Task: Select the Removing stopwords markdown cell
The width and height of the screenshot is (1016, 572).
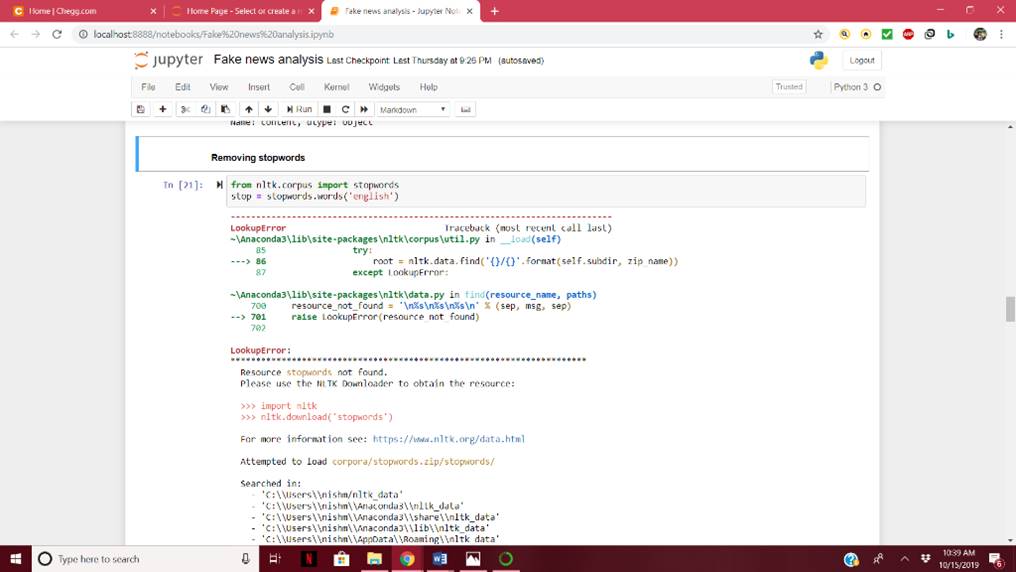Action: point(502,154)
